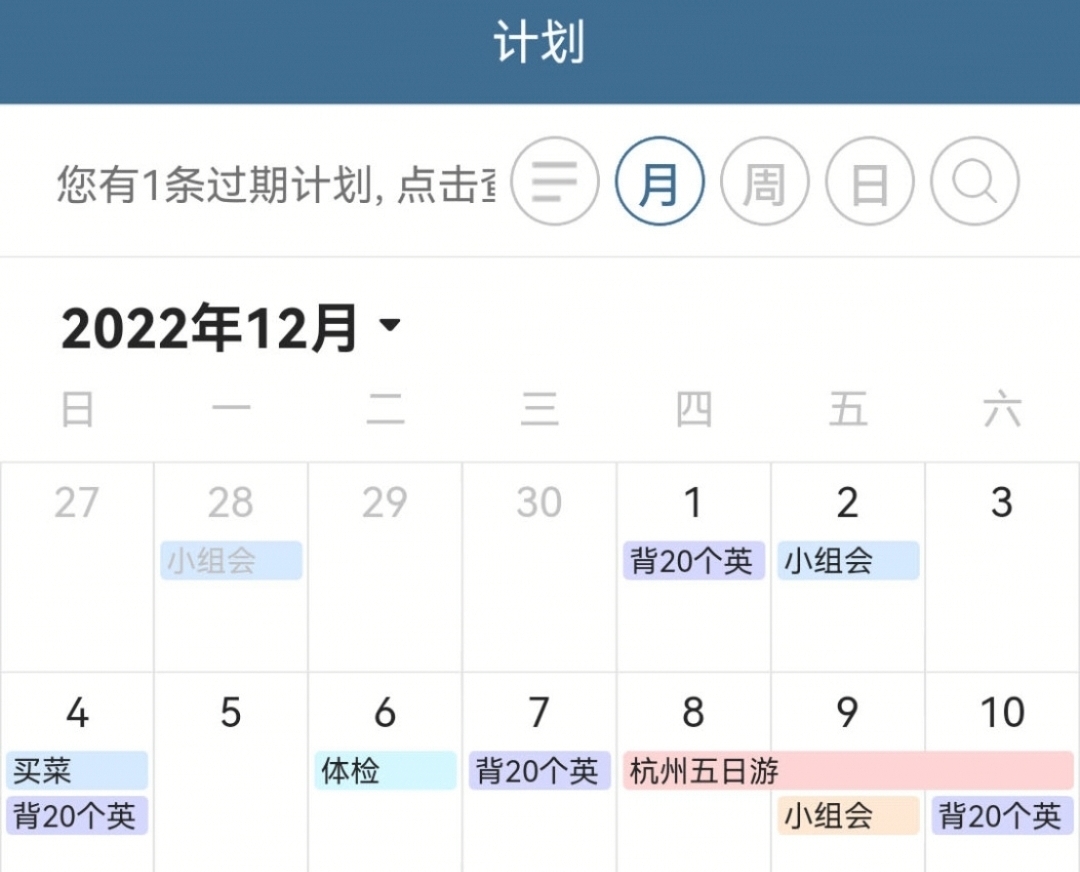
Task: Select the pink 杭州五日游 event bar
Action: point(760,770)
